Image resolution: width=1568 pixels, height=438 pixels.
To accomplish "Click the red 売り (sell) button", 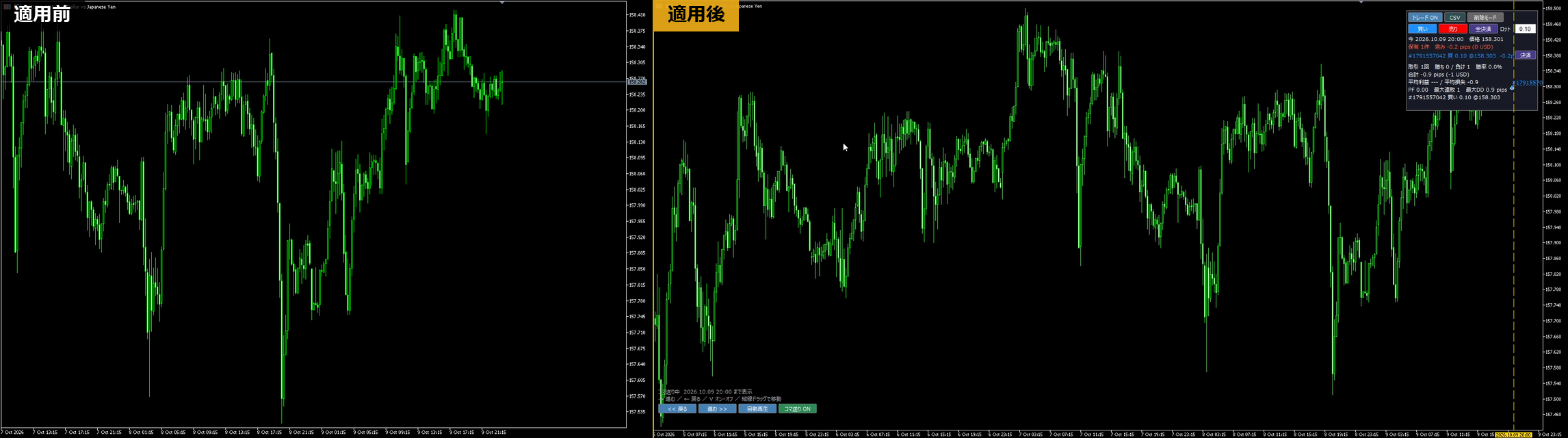I will 1452,29.
